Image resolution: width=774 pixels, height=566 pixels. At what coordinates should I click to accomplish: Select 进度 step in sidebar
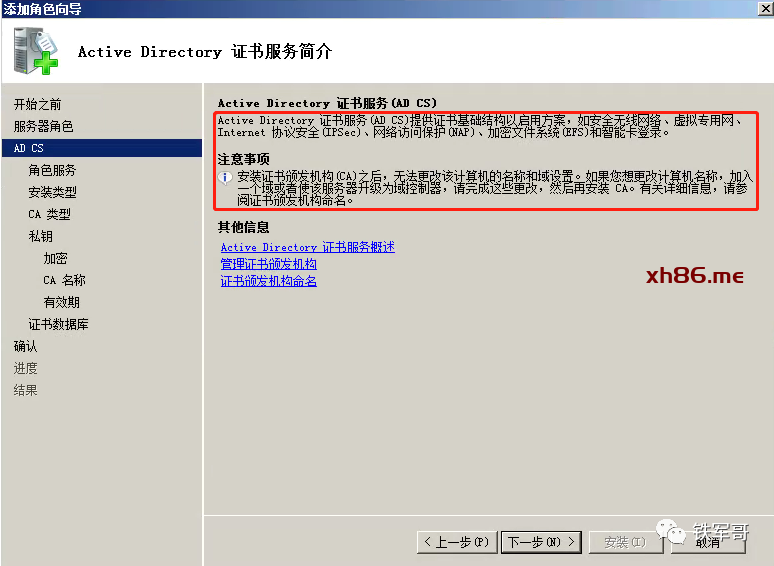[26, 368]
